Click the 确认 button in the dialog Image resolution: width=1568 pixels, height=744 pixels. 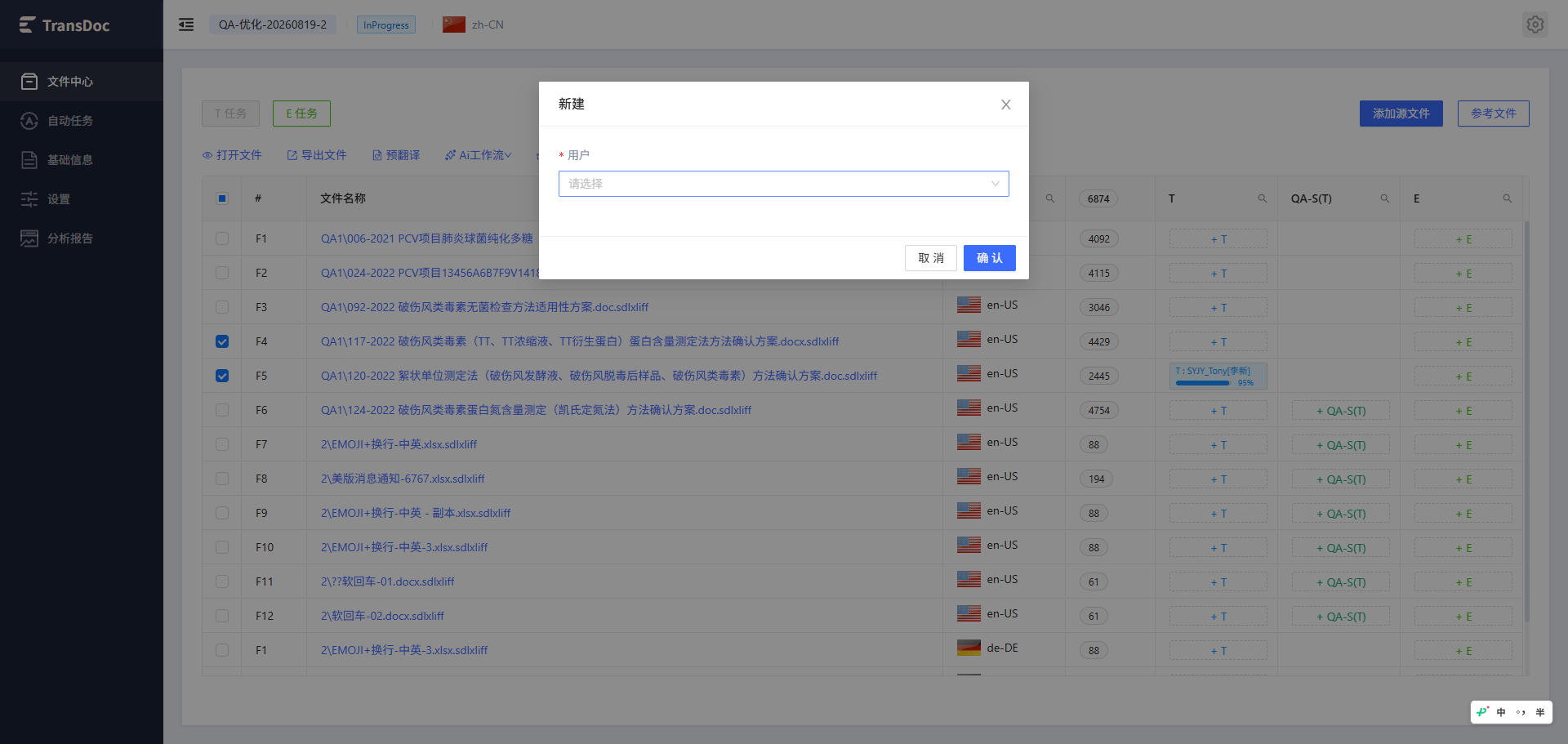pyautogui.click(x=990, y=258)
